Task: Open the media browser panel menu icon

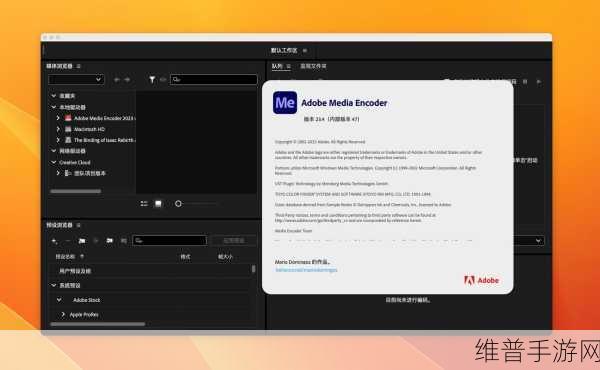Action: point(78,66)
